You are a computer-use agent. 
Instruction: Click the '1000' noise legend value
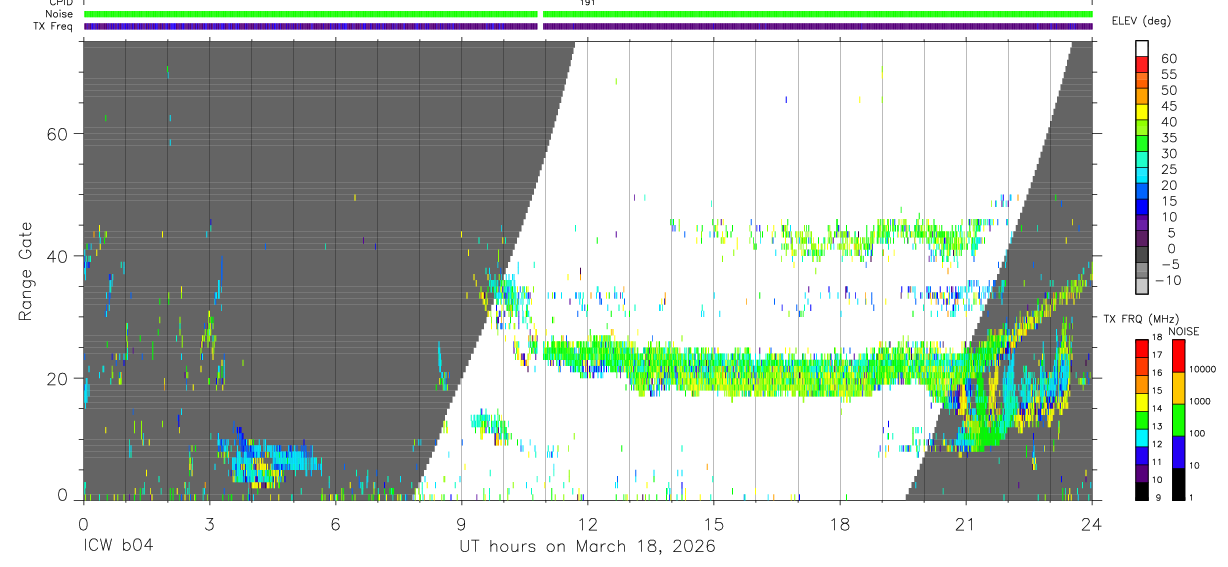tap(1199, 401)
